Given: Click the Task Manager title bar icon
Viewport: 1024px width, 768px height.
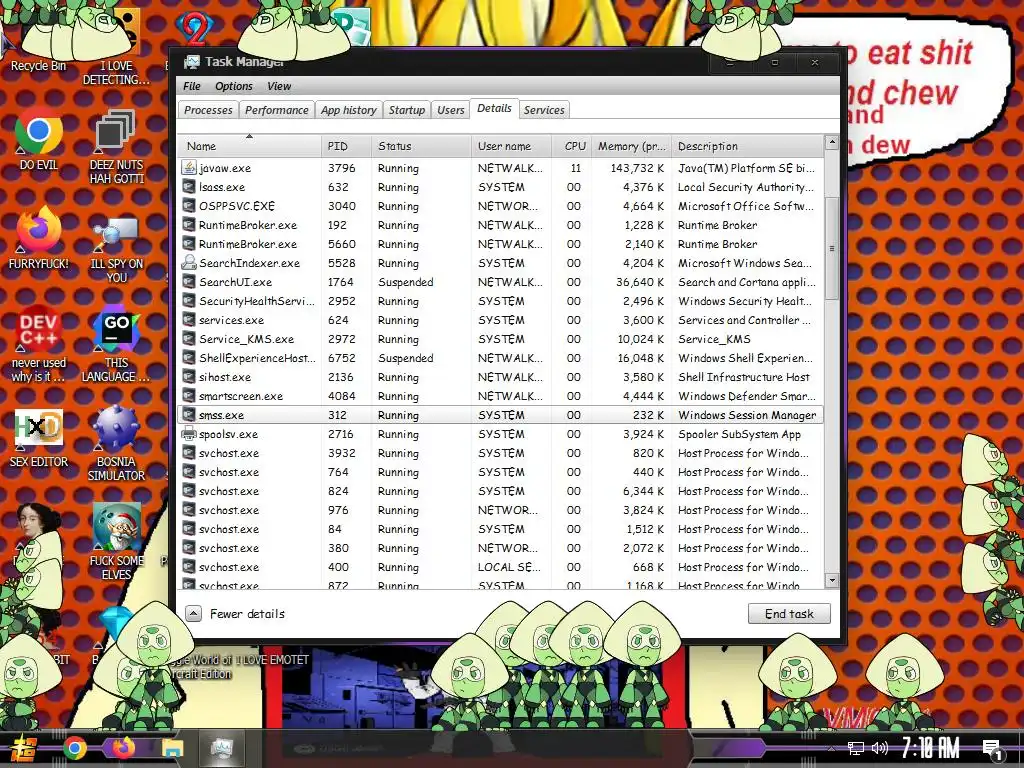Looking at the screenshot, I should click(x=191, y=62).
